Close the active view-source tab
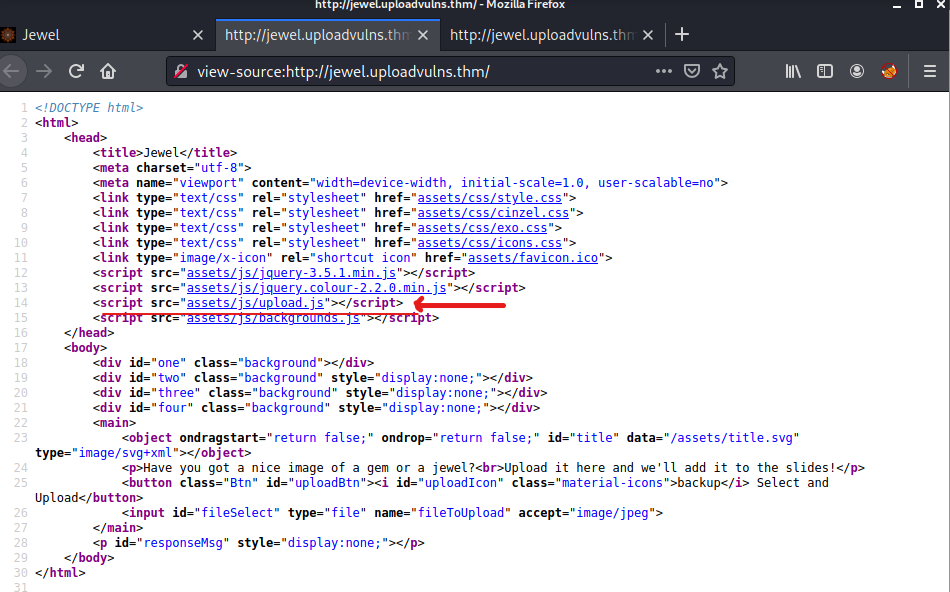This screenshot has width=950, height=592. (423, 35)
